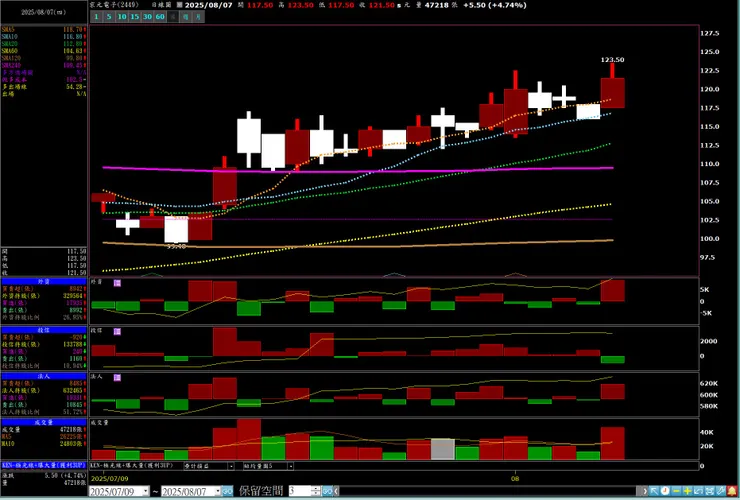Click the small icon before the date 2025/08/07 in header
The image size is (740, 500).
[x=179, y=5]
